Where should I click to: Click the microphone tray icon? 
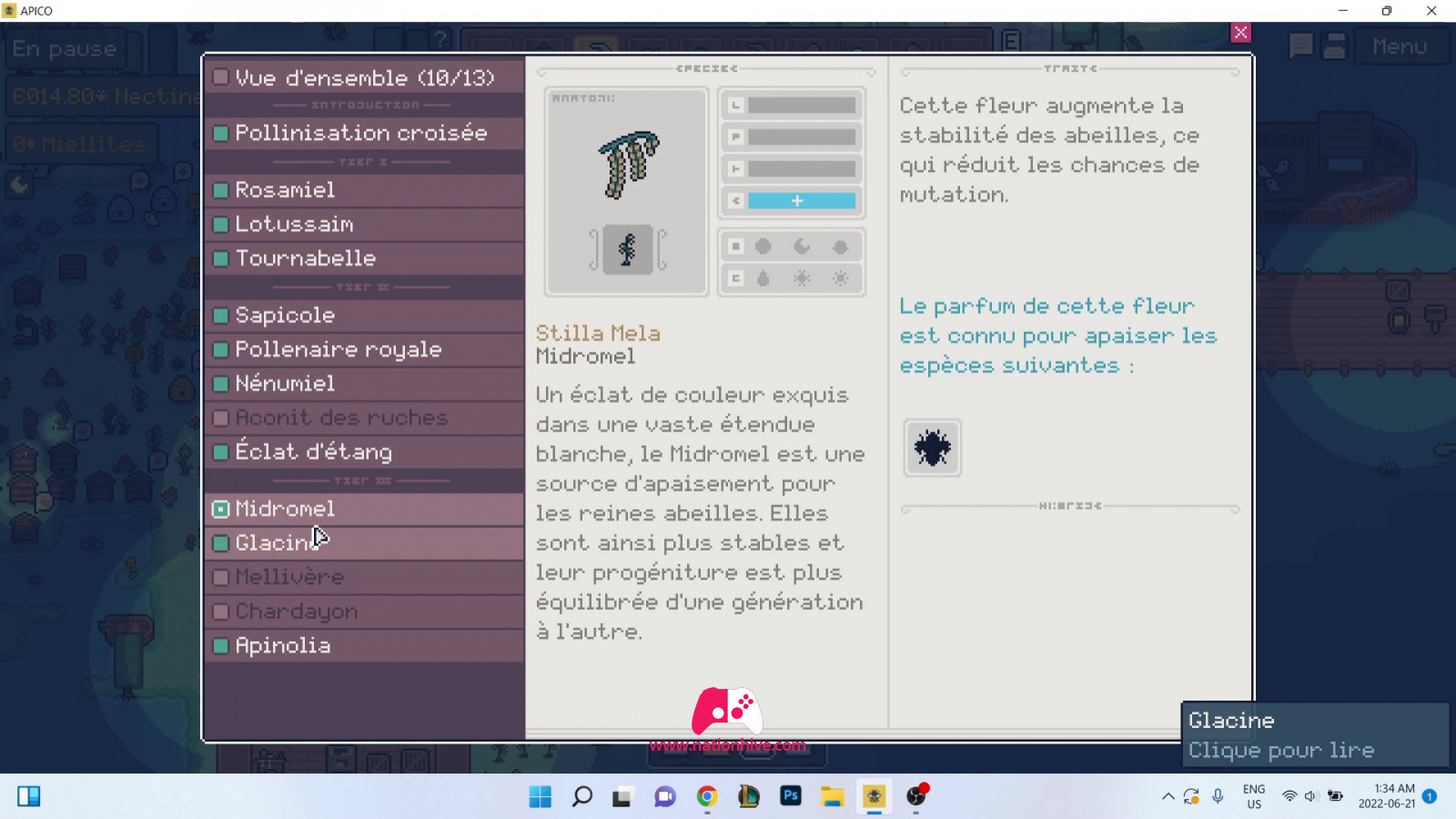point(1218,797)
